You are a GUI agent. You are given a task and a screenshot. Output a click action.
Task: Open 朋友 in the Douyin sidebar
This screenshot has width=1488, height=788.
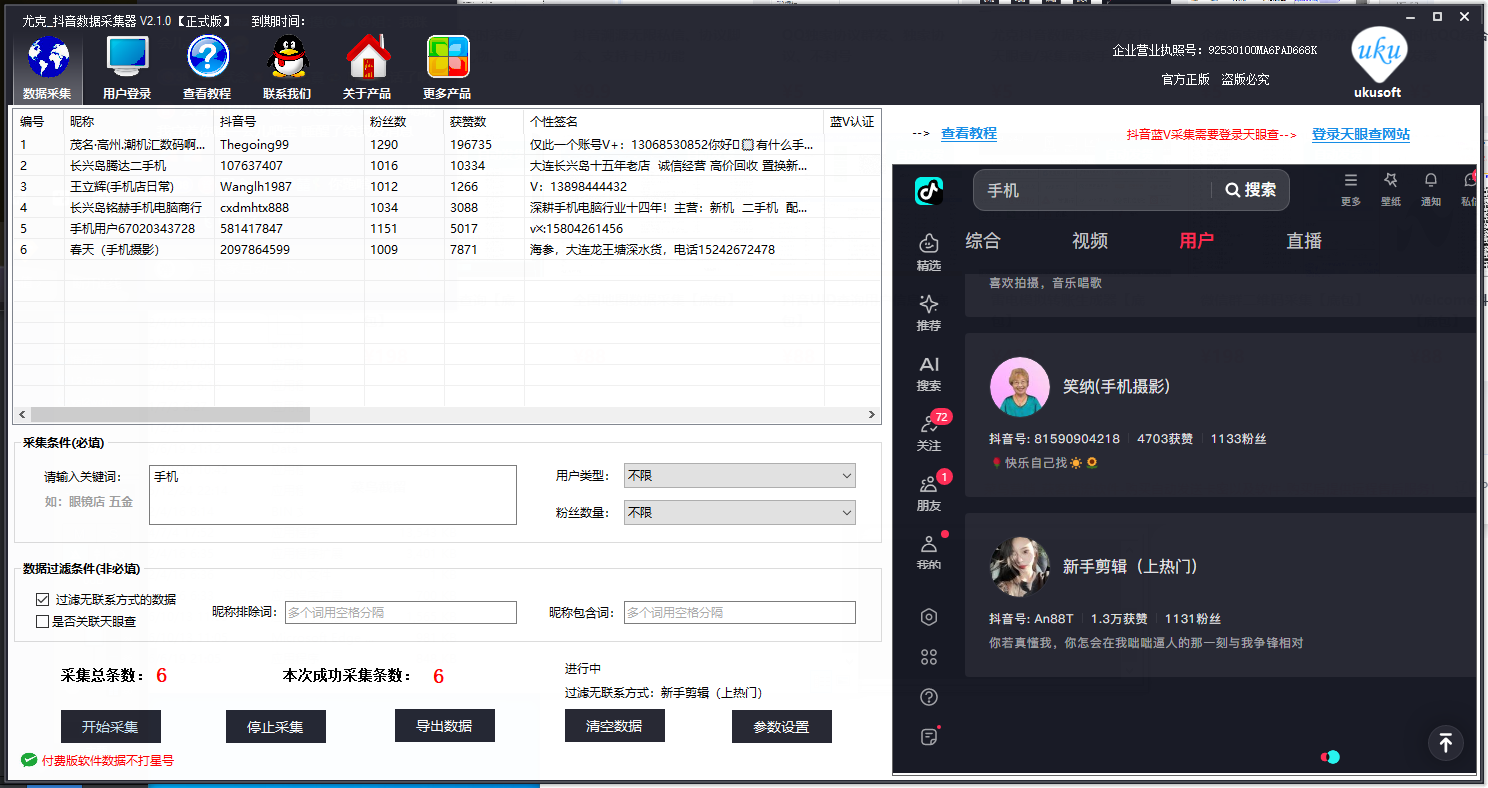tap(929, 492)
